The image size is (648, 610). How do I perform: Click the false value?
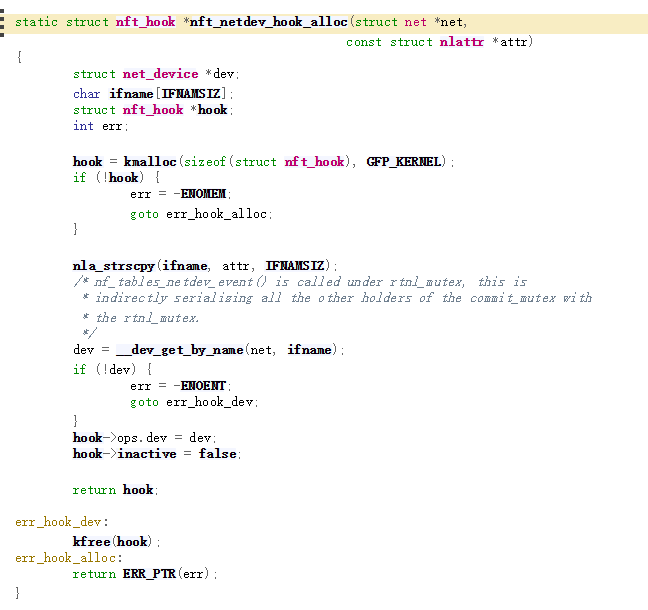coord(217,454)
